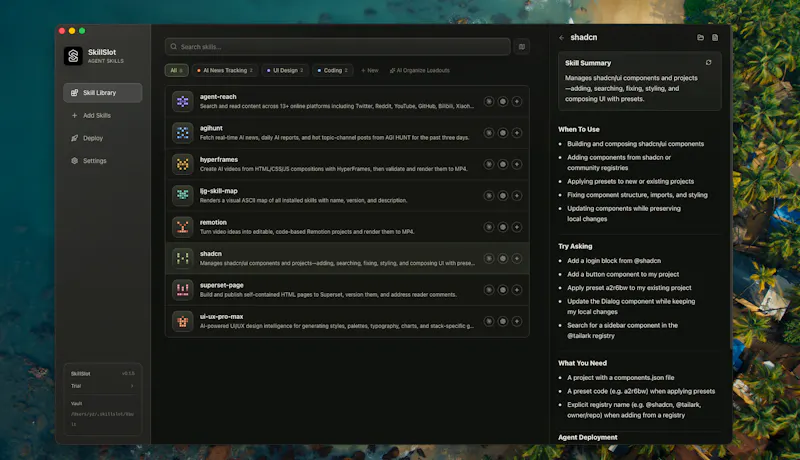Select the hyperframes skill name
The image size is (800, 460).
click(219, 159)
